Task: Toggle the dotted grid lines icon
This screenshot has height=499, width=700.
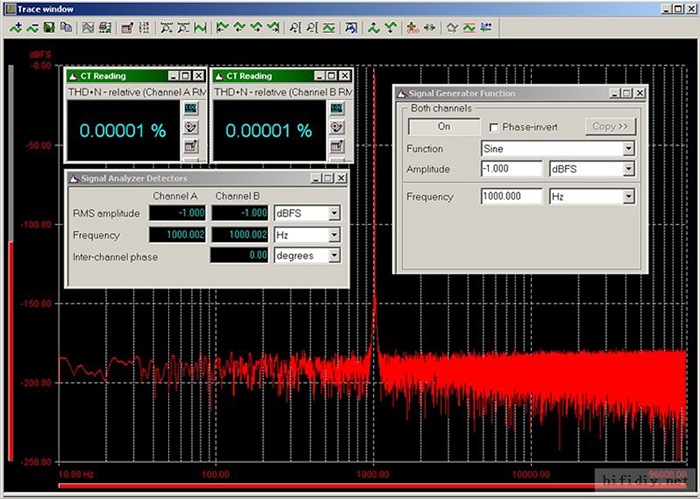Action: (x=144, y=28)
